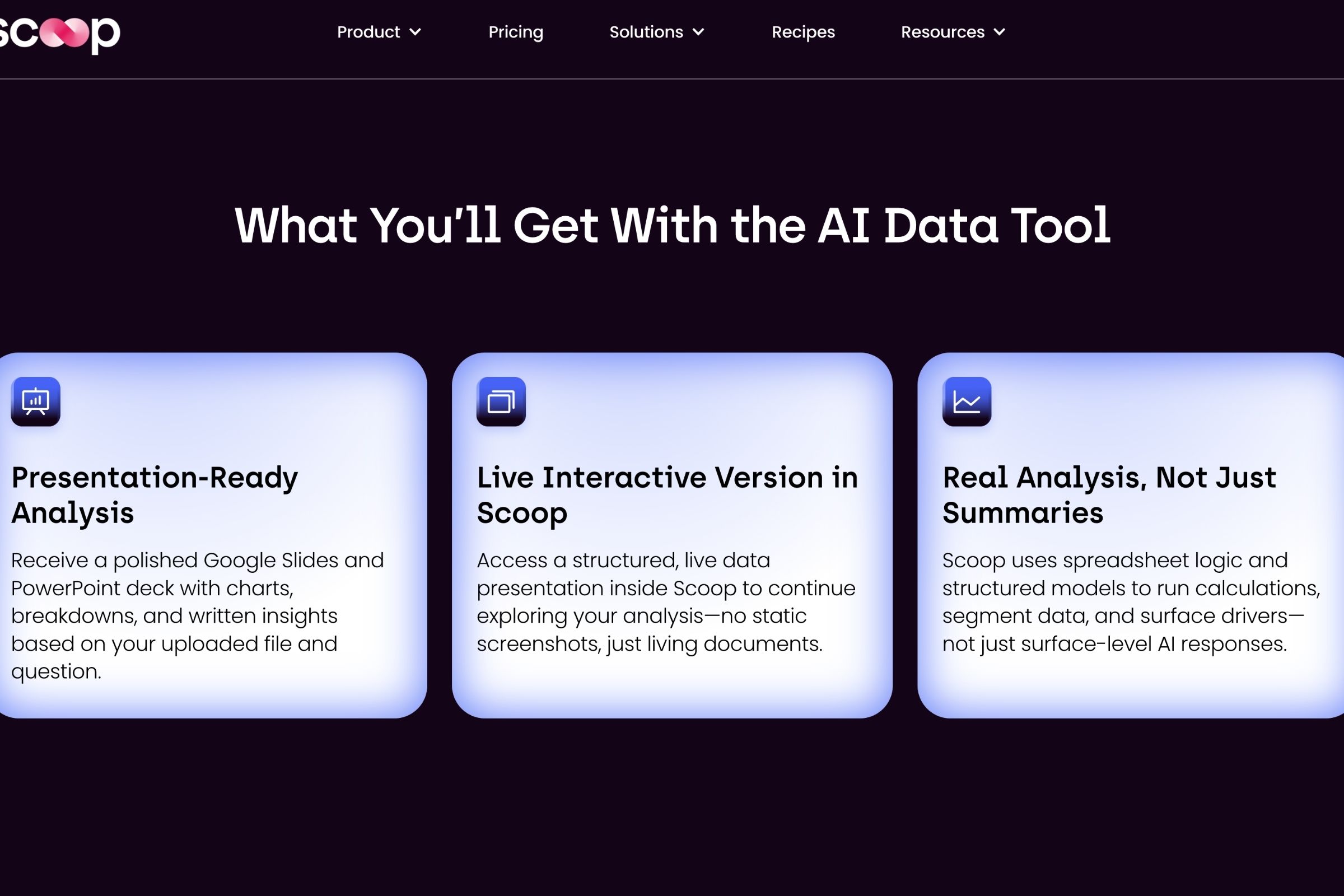1344x896 pixels.
Task: Select the Presentation-Ready Analysis heading
Action: pos(155,495)
